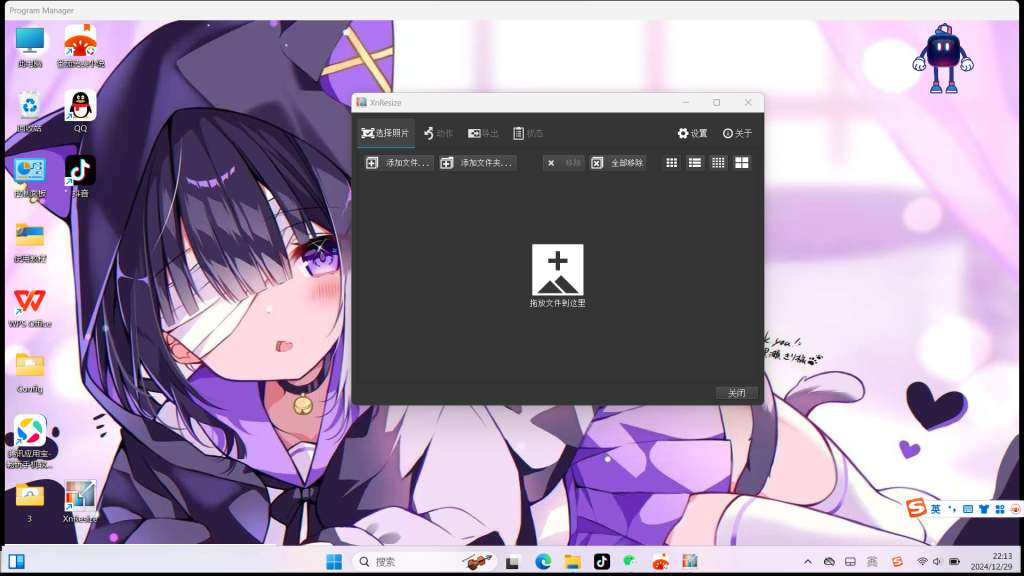The image size is (1024, 576).
Task: Open the mushroom app taskbar icon
Action: click(x=660, y=562)
